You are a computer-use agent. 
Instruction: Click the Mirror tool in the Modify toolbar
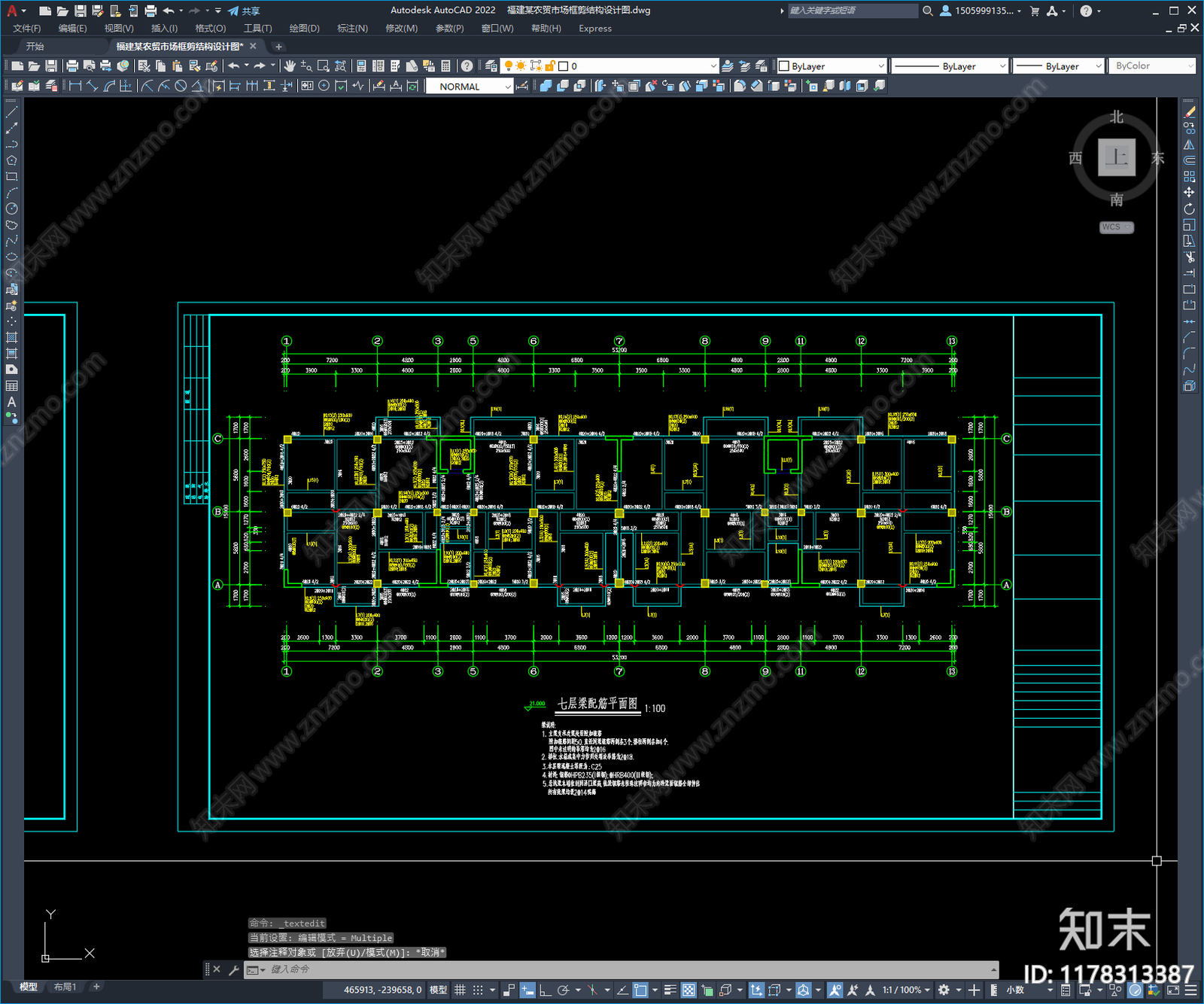[x=1189, y=145]
